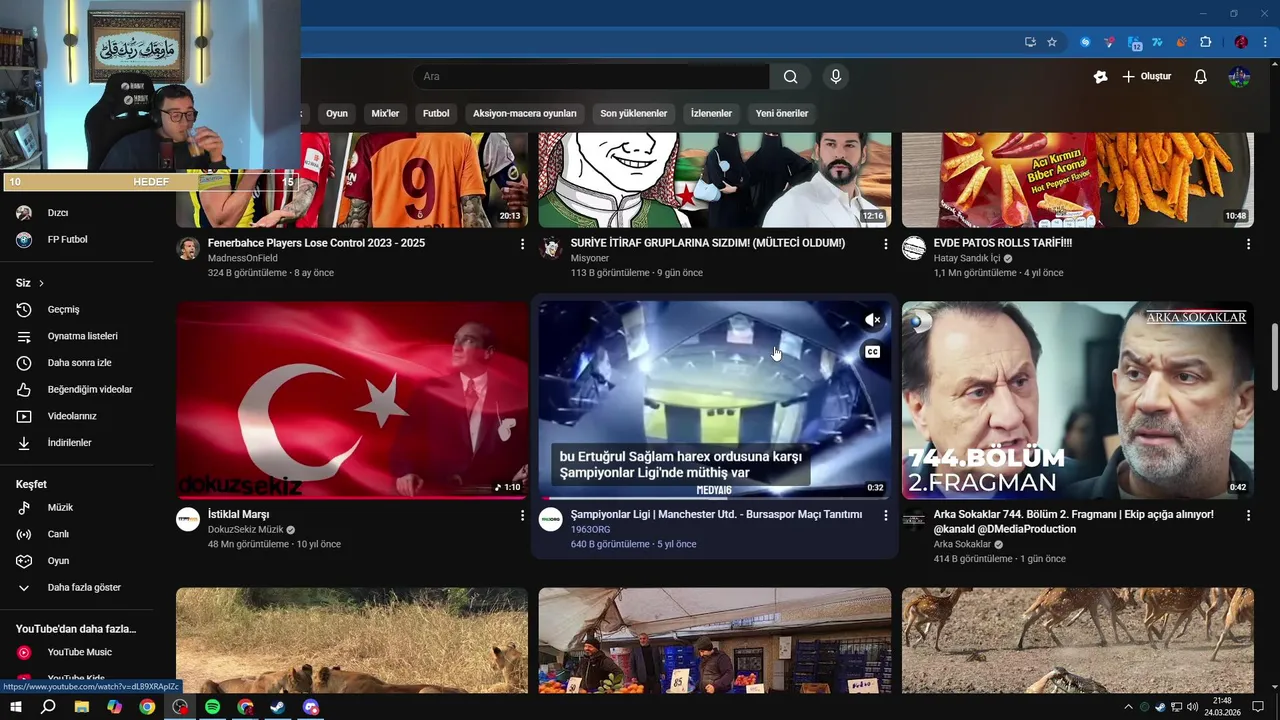This screenshot has width=1280, height=720.
Task: Open YouTube account avatar menu
Action: point(1239,77)
